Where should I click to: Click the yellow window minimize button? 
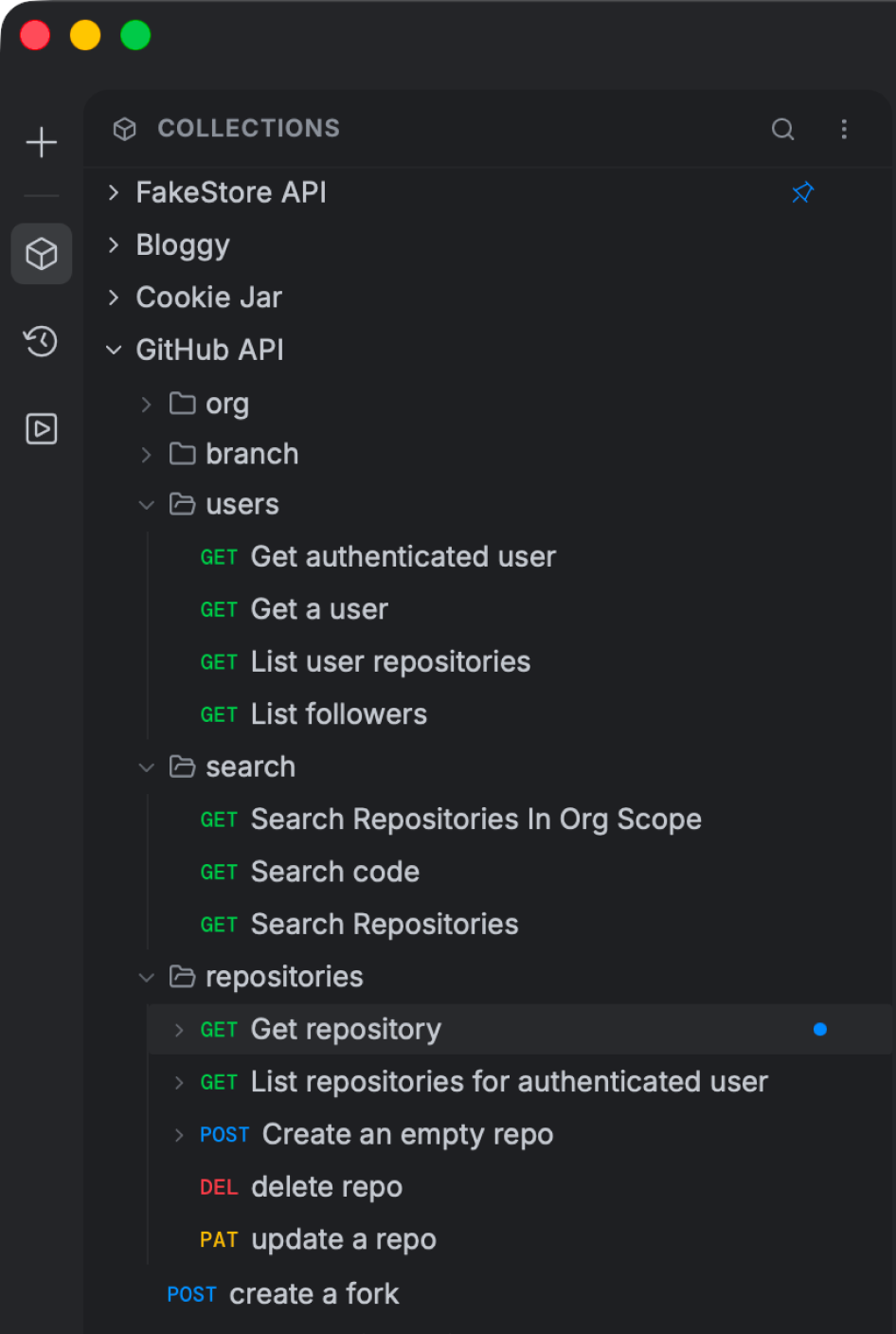coord(85,35)
